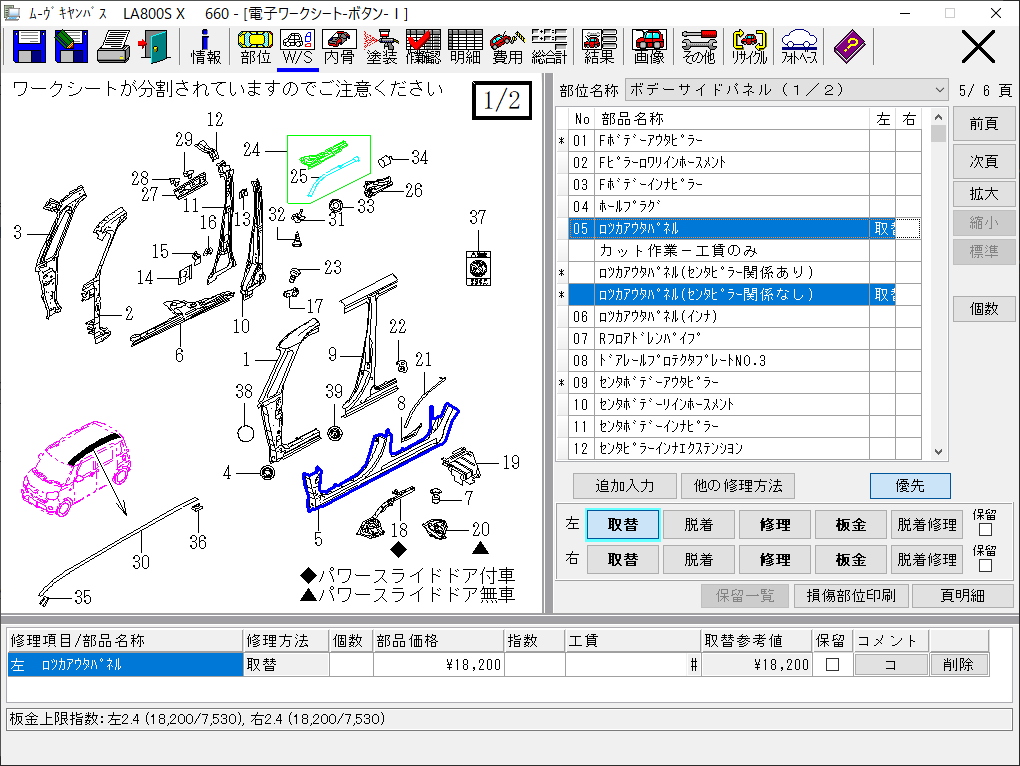Image resolution: width=1020 pixels, height=766 pixels.
Task: Click the 他の修理方法 button
Action: [738, 486]
